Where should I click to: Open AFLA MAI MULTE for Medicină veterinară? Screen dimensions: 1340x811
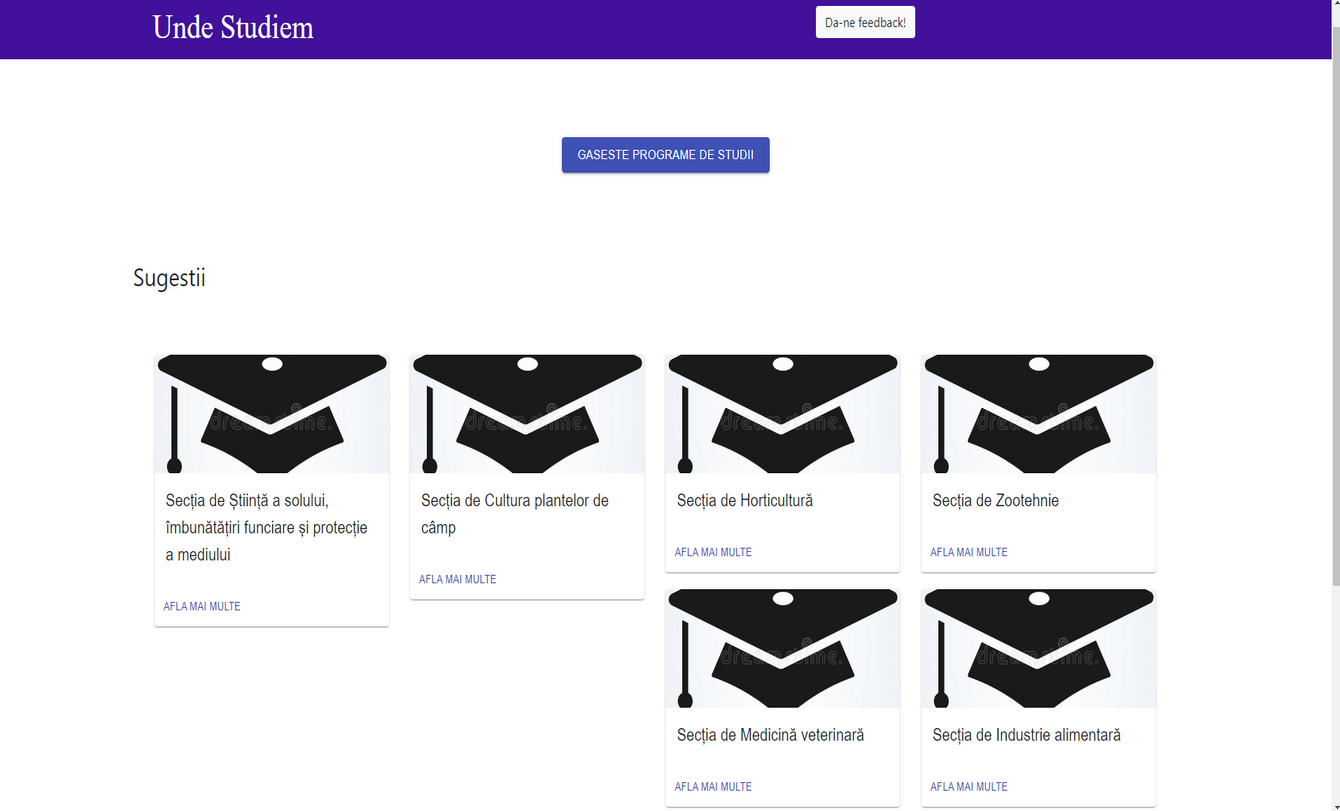(713, 787)
